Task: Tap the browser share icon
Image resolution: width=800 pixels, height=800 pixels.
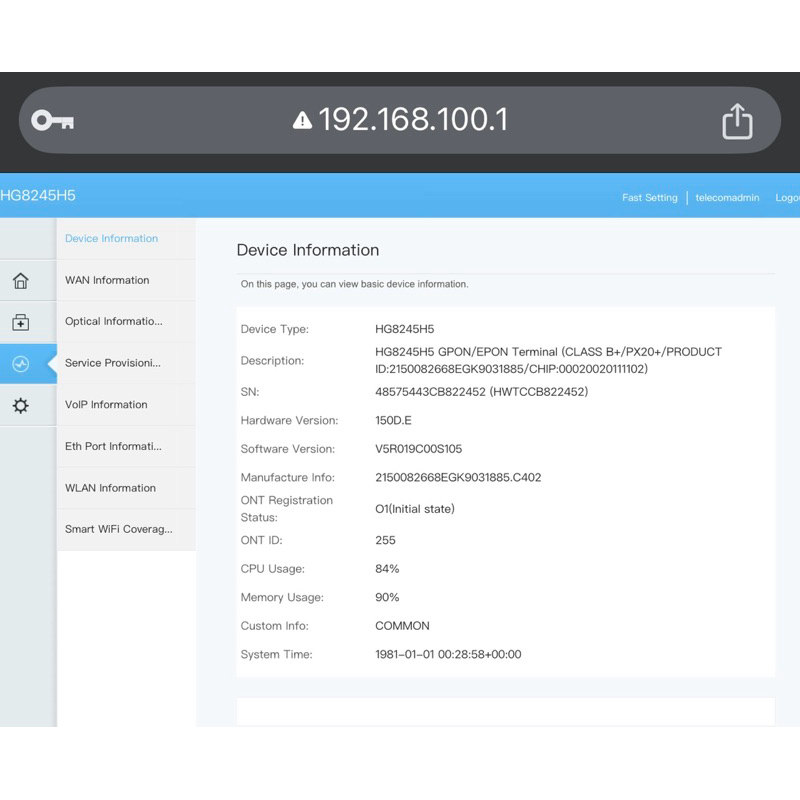Action: (x=737, y=121)
